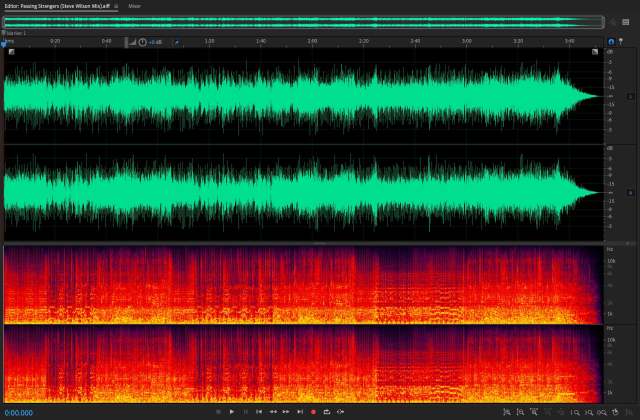Image resolution: width=640 pixels, height=420 pixels.
Task: Move playhead to next marker
Action: click(x=300, y=412)
